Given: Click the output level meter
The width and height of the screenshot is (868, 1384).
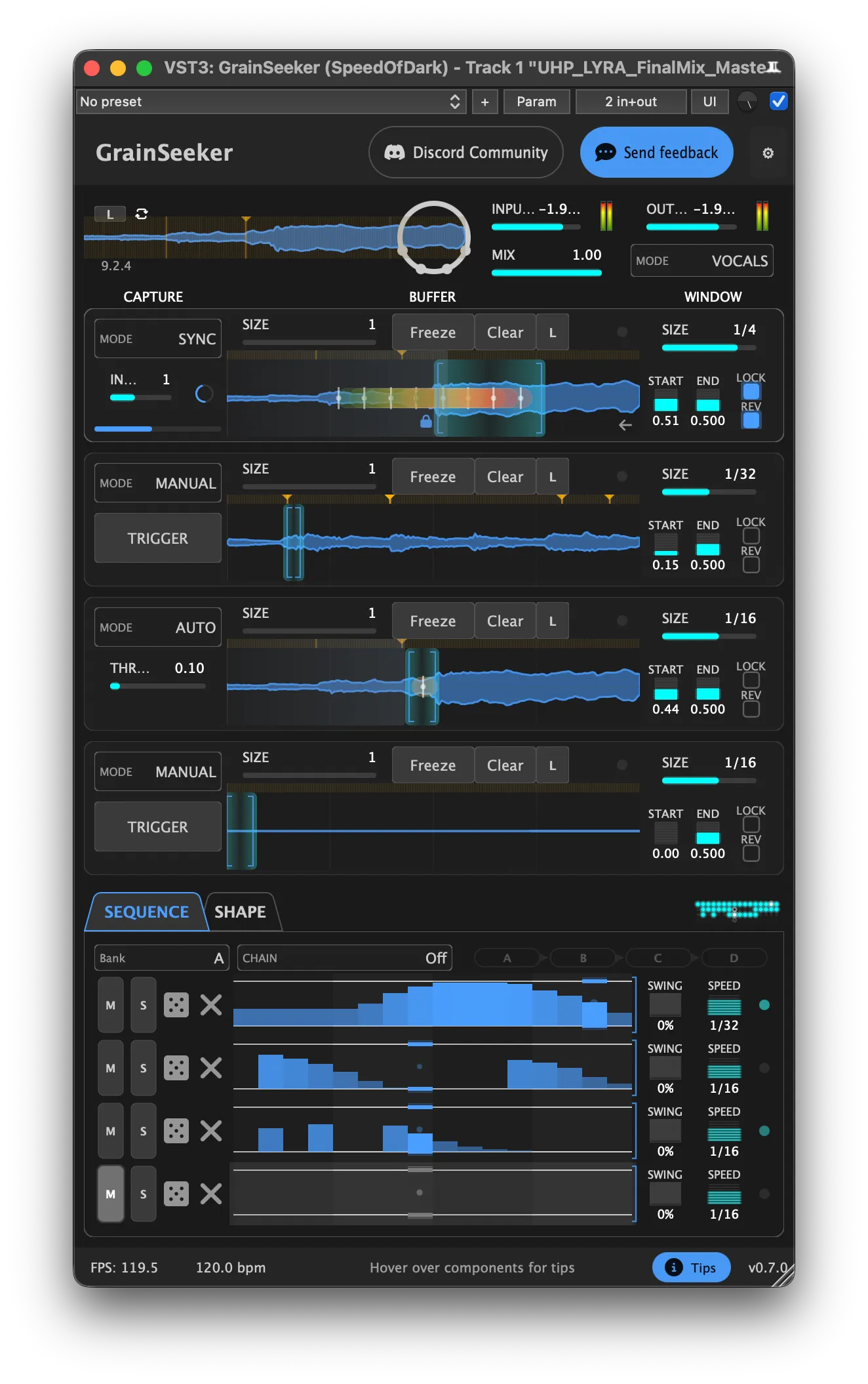Looking at the screenshot, I should click(762, 216).
